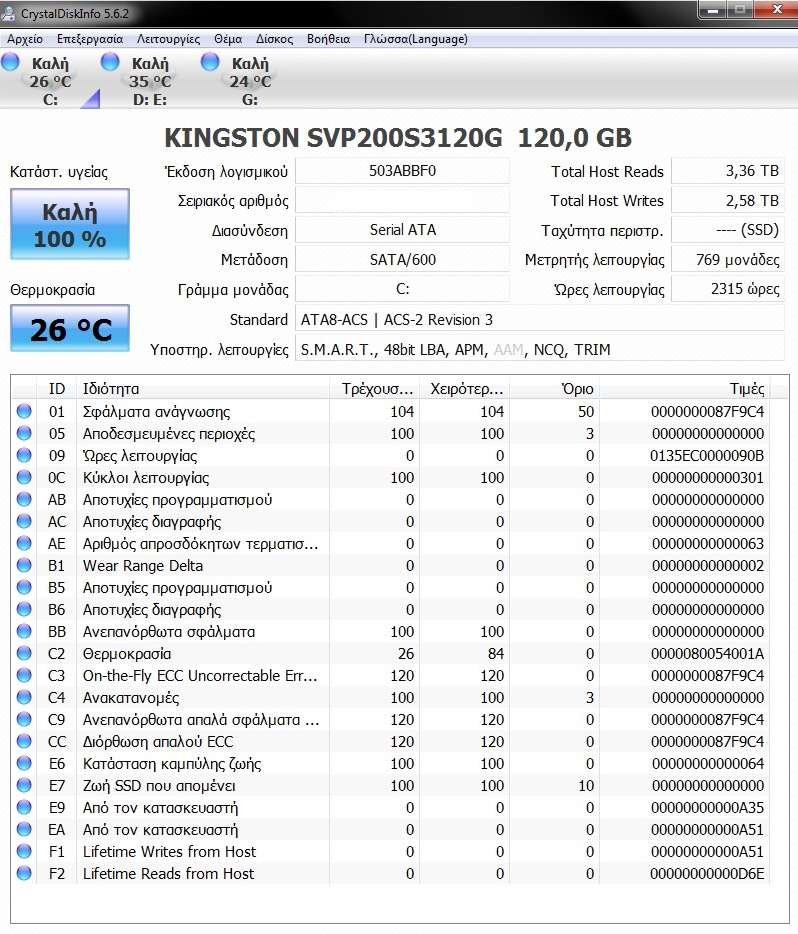Click the status orb of row B5

(24, 587)
